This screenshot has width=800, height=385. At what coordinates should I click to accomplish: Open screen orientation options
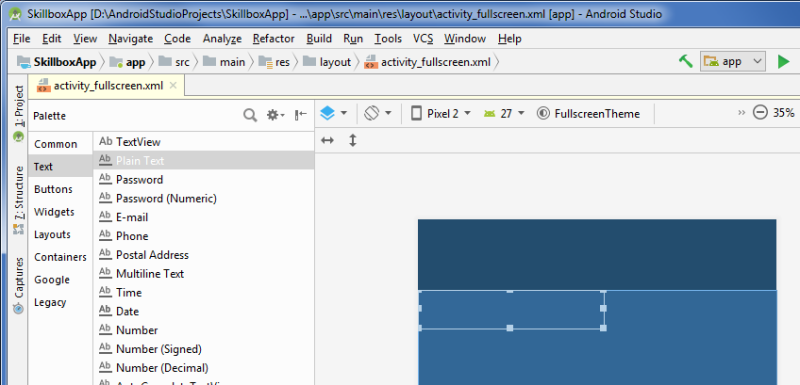click(x=378, y=113)
